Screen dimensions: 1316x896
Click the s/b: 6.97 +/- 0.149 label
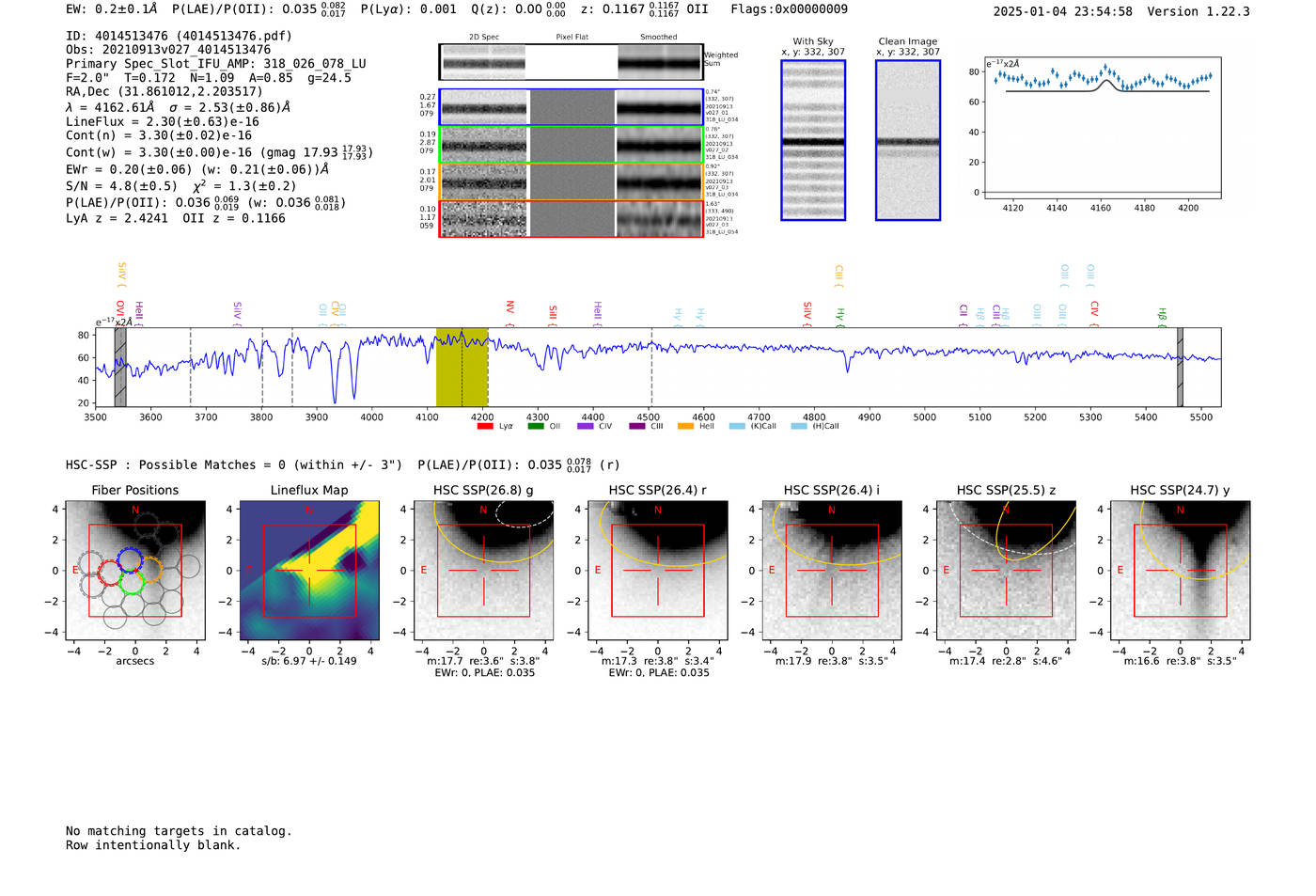309,661
